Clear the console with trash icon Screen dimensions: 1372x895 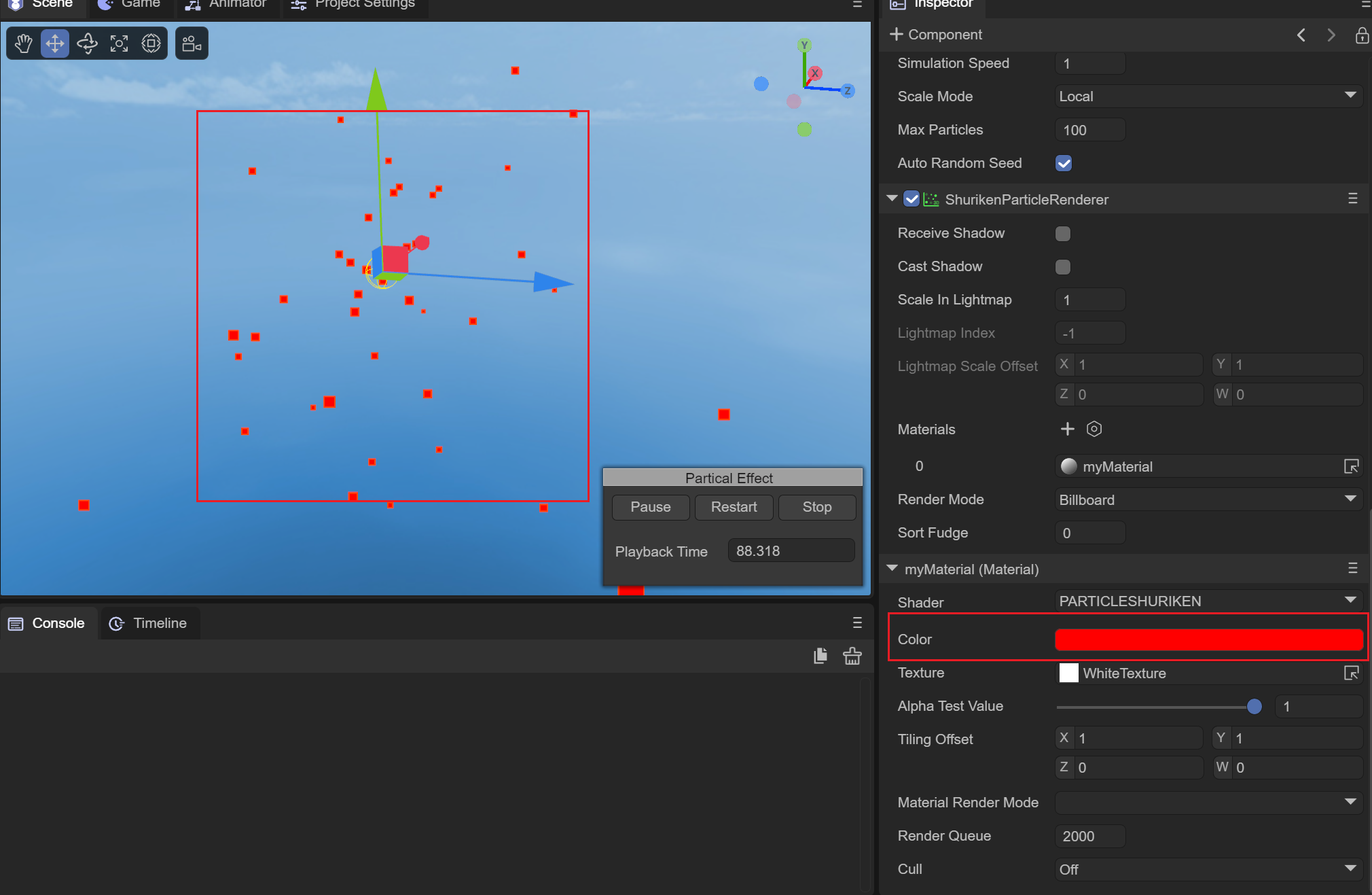pos(852,656)
